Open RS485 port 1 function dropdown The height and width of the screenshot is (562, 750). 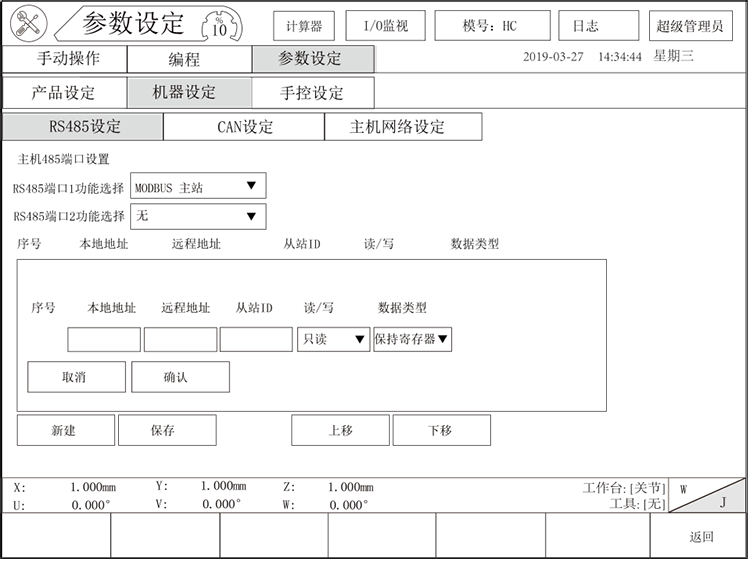(198, 187)
